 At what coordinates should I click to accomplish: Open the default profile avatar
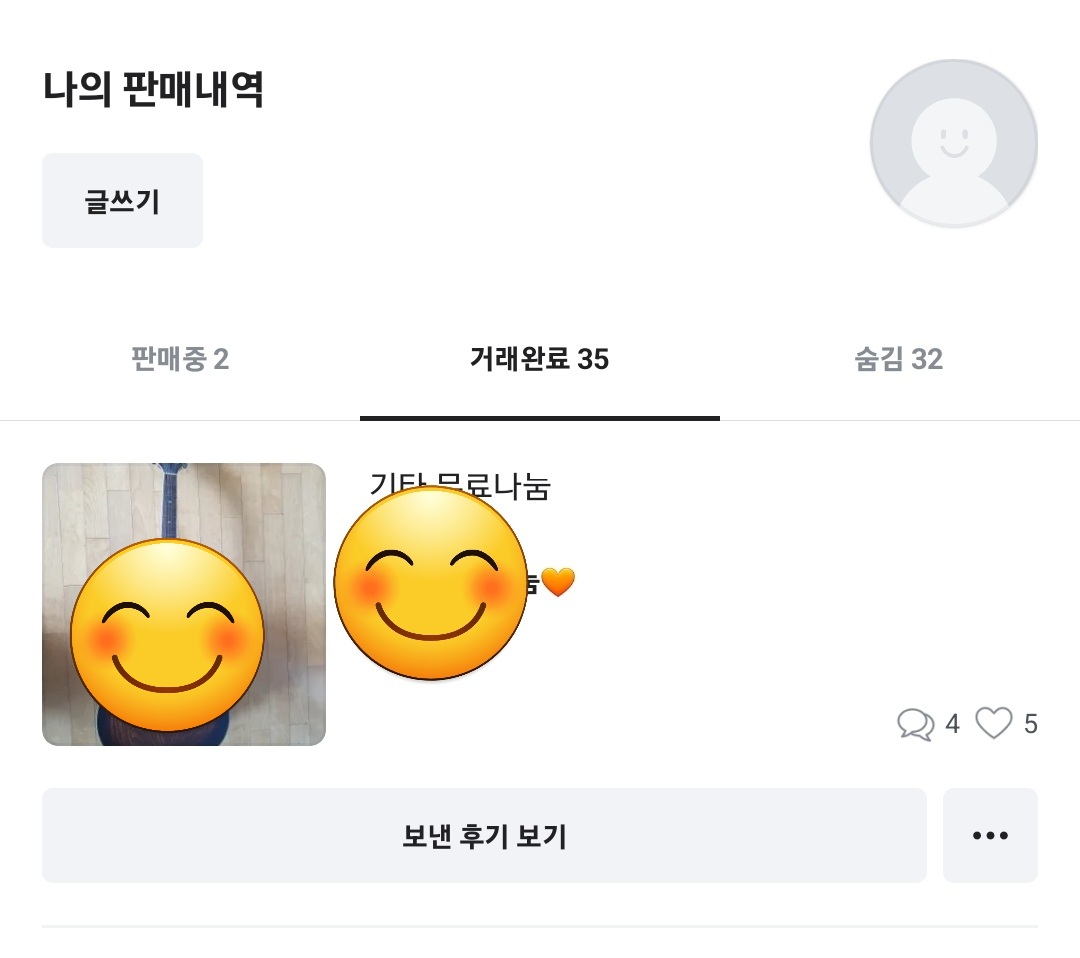point(953,144)
